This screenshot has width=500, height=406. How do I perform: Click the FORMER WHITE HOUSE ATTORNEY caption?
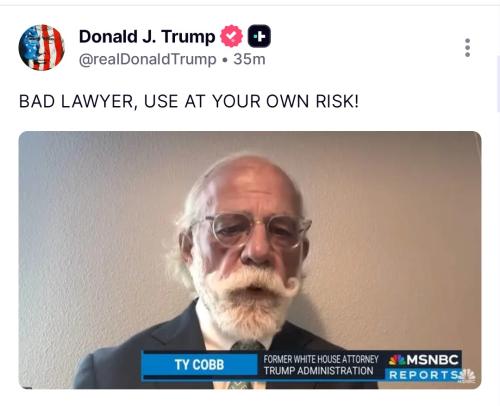point(321,359)
